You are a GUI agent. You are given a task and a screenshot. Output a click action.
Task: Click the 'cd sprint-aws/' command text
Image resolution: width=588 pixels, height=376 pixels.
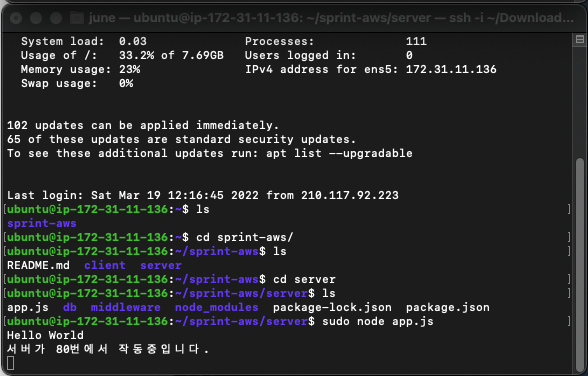point(244,237)
